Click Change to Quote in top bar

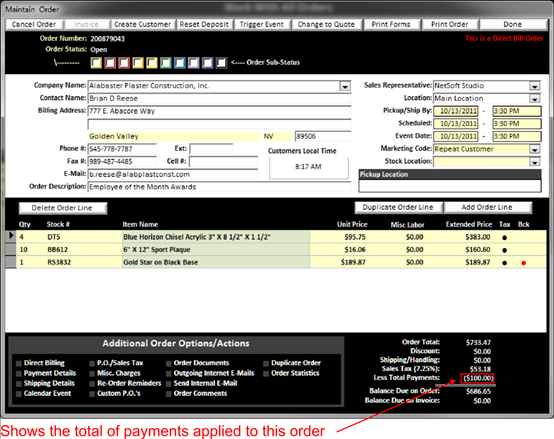tap(326, 24)
